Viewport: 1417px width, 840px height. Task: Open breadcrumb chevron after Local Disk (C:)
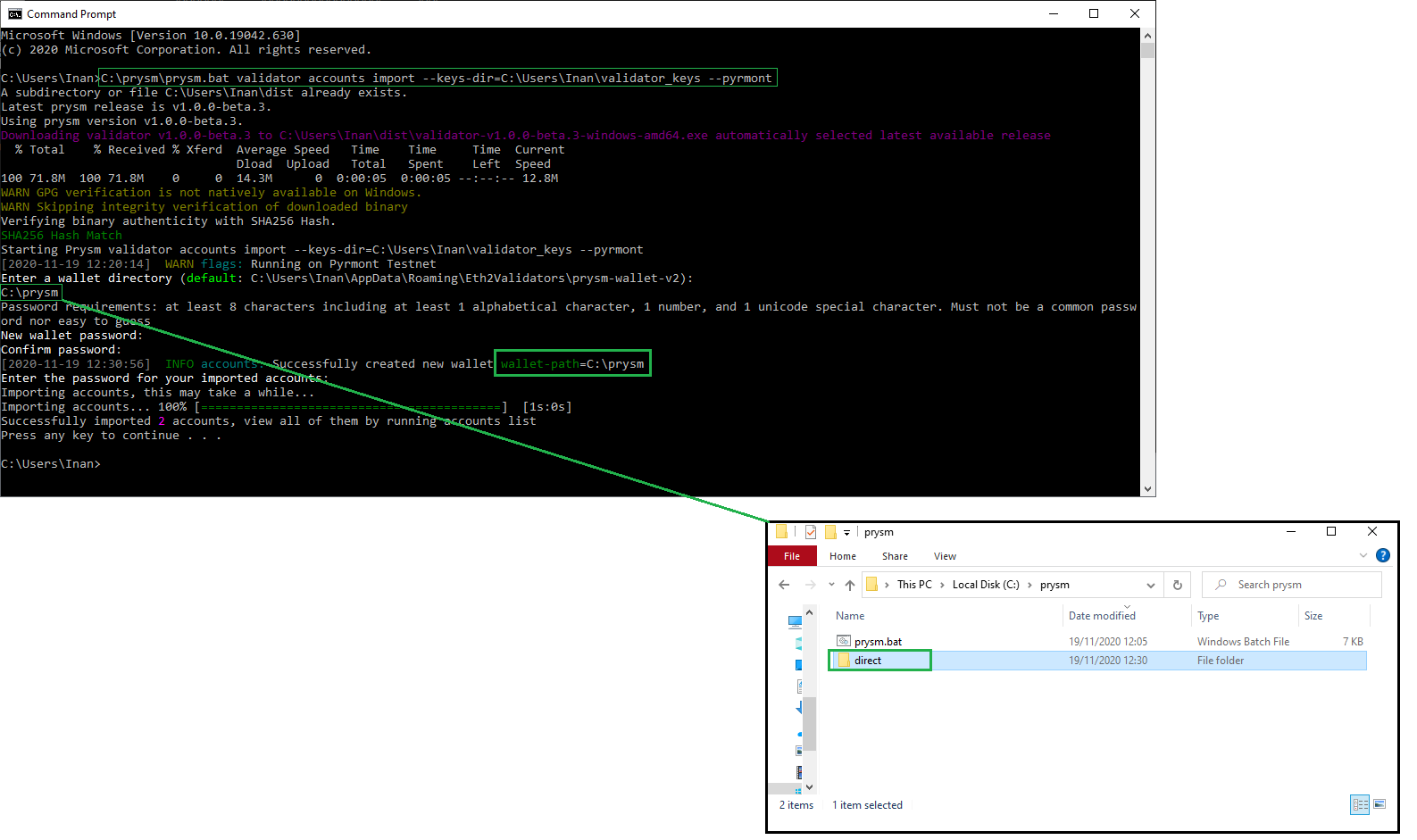[x=1029, y=585]
